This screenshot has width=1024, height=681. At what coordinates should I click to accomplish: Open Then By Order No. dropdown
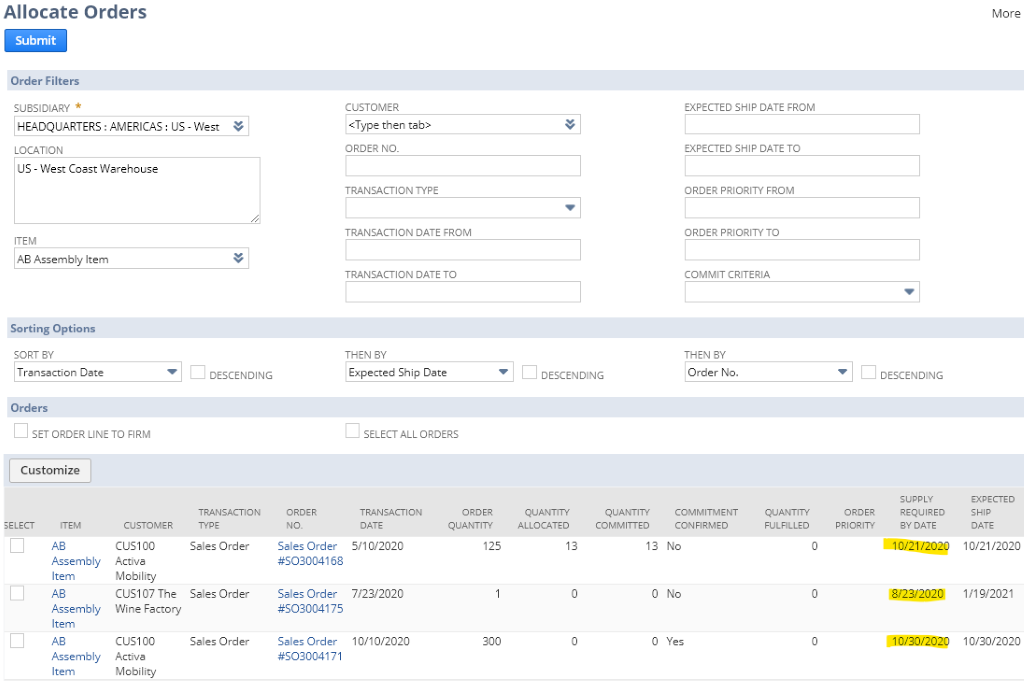click(842, 372)
